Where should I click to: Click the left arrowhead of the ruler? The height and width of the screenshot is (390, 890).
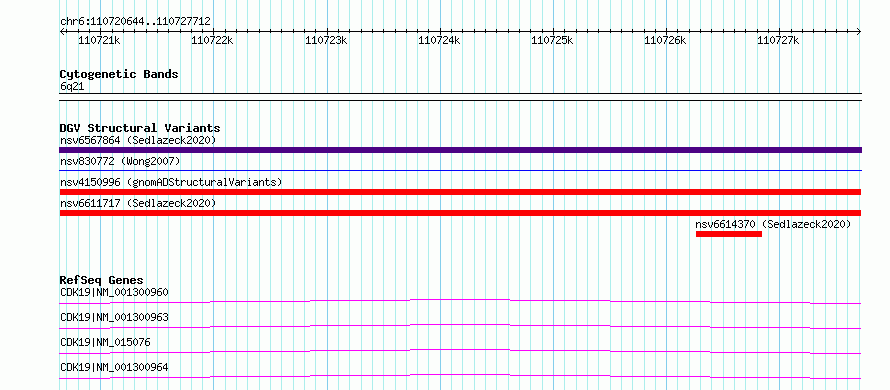click(x=62, y=31)
